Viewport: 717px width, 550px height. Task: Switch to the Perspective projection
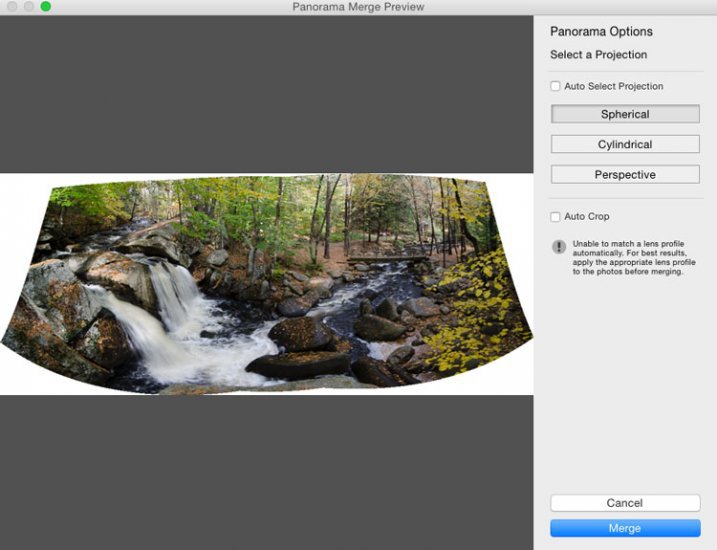pyautogui.click(x=625, y=175)
